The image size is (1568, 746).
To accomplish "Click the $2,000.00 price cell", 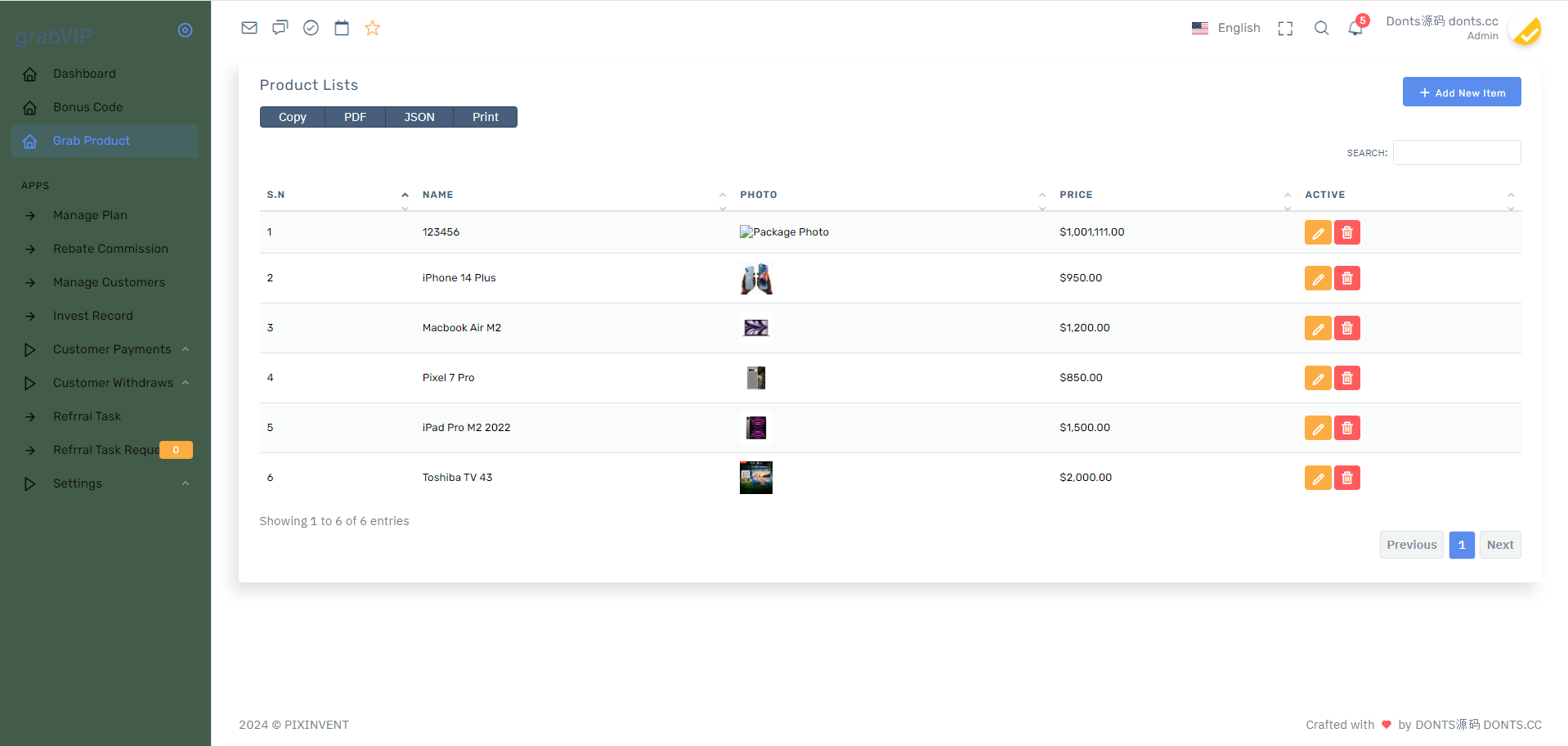I will pos(1086,478).
